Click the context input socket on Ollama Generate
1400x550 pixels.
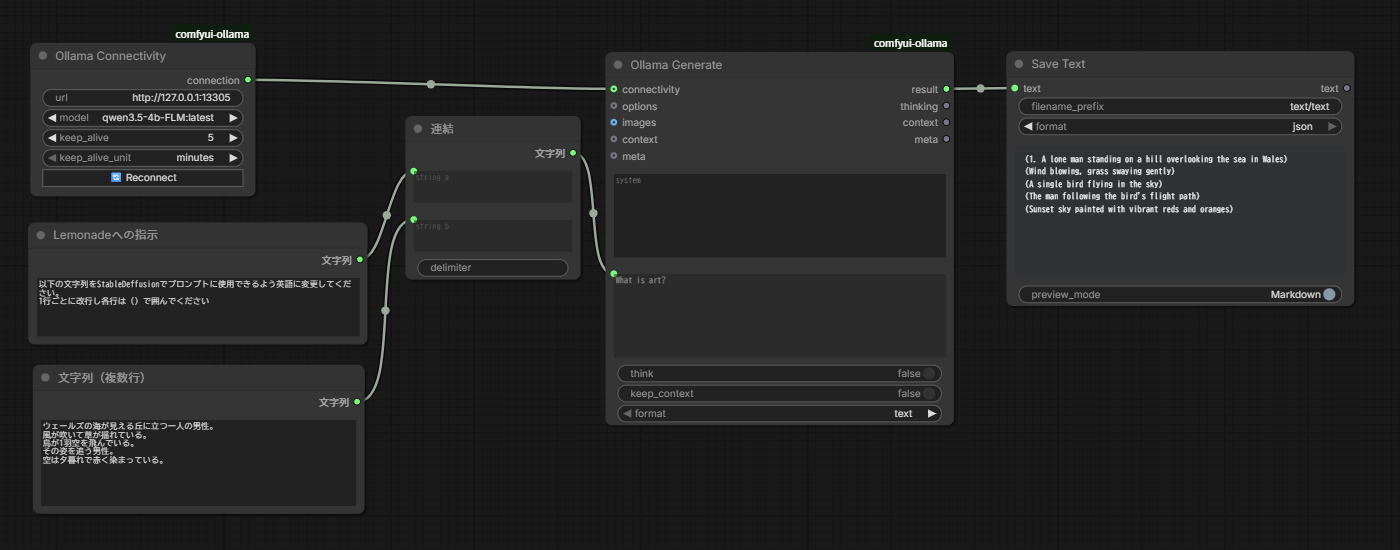coord(614,139)
